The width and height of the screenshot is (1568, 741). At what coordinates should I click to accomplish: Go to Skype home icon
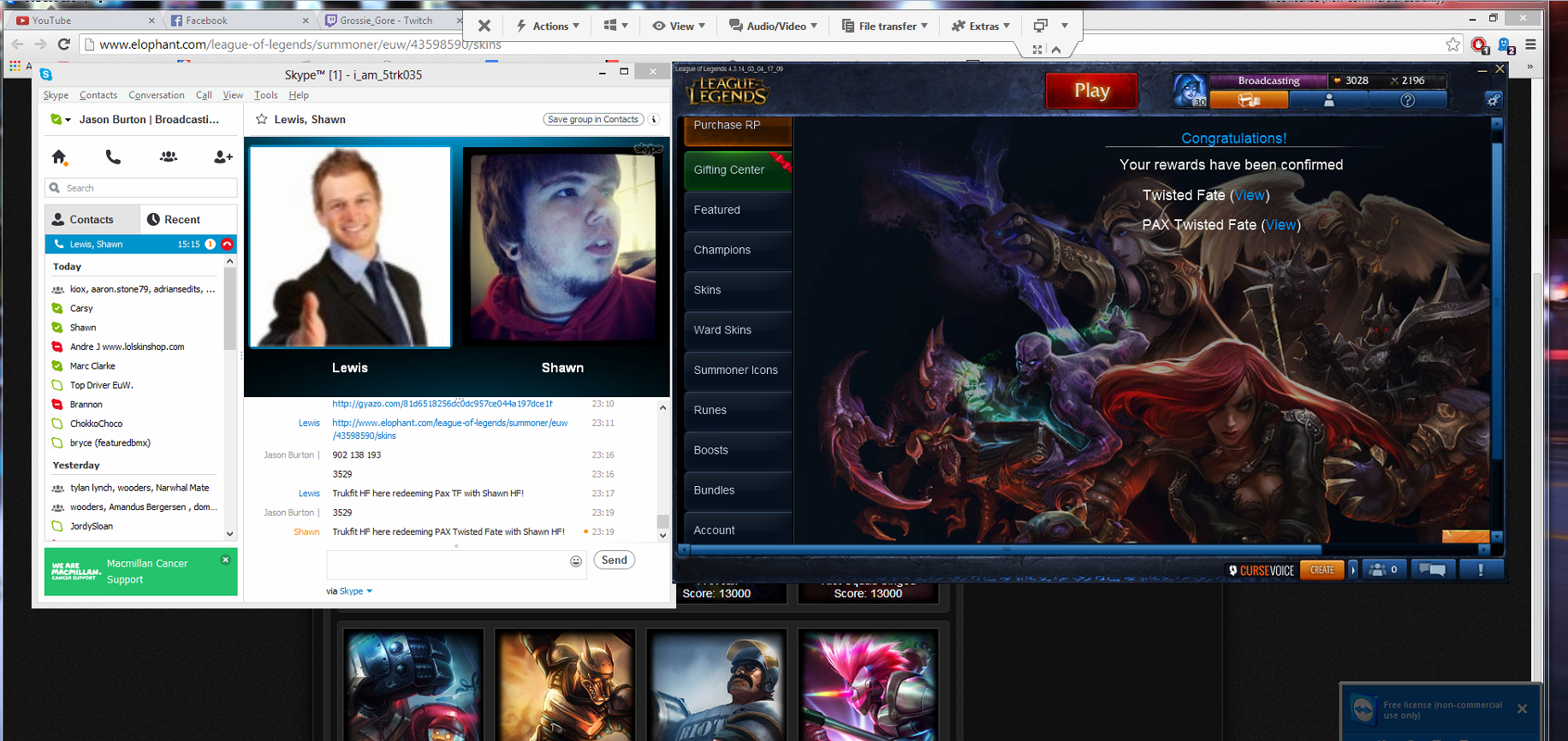[59, 157]
